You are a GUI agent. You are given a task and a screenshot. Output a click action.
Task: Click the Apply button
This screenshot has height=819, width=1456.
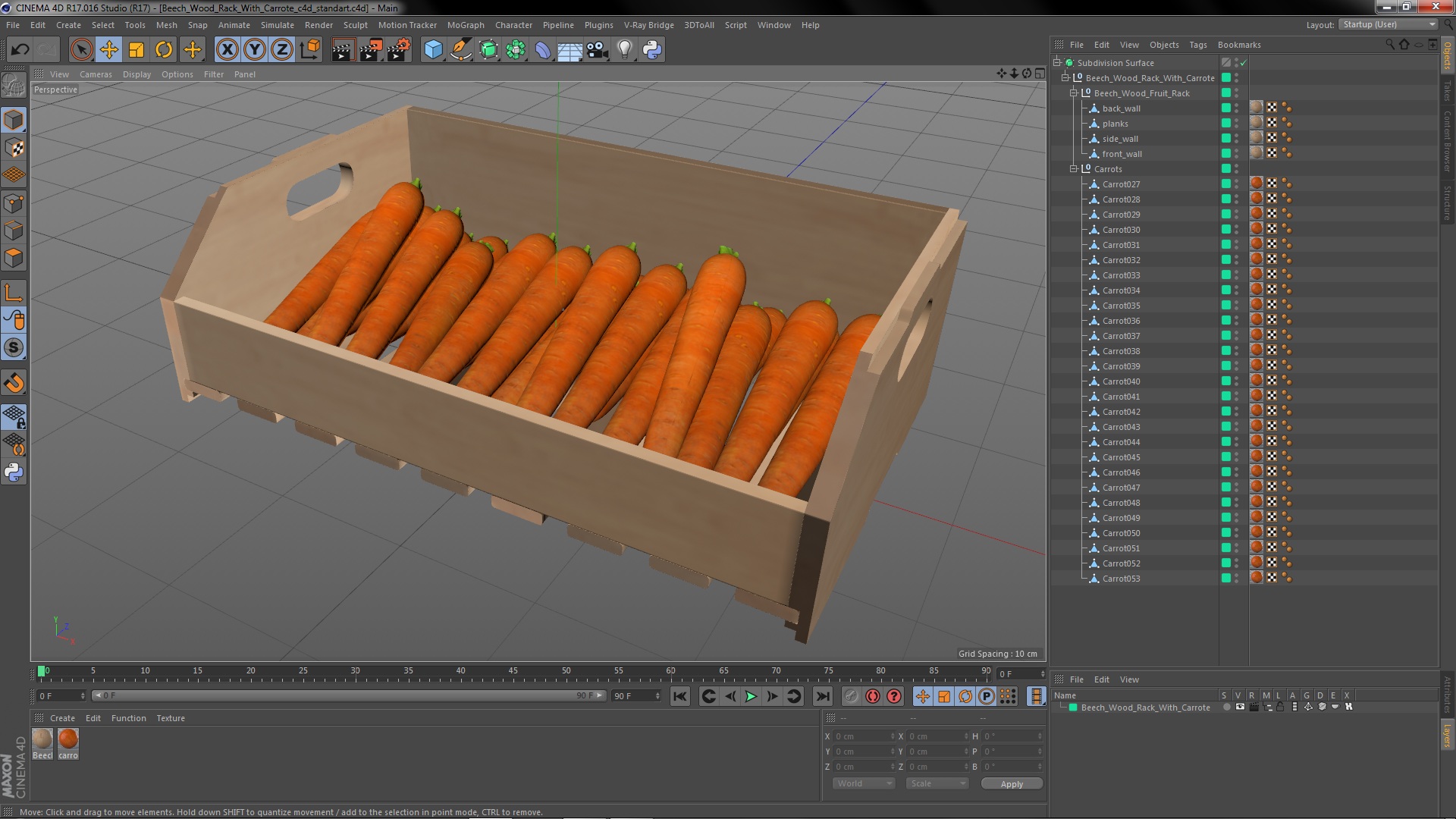[x=1011, y=783]
